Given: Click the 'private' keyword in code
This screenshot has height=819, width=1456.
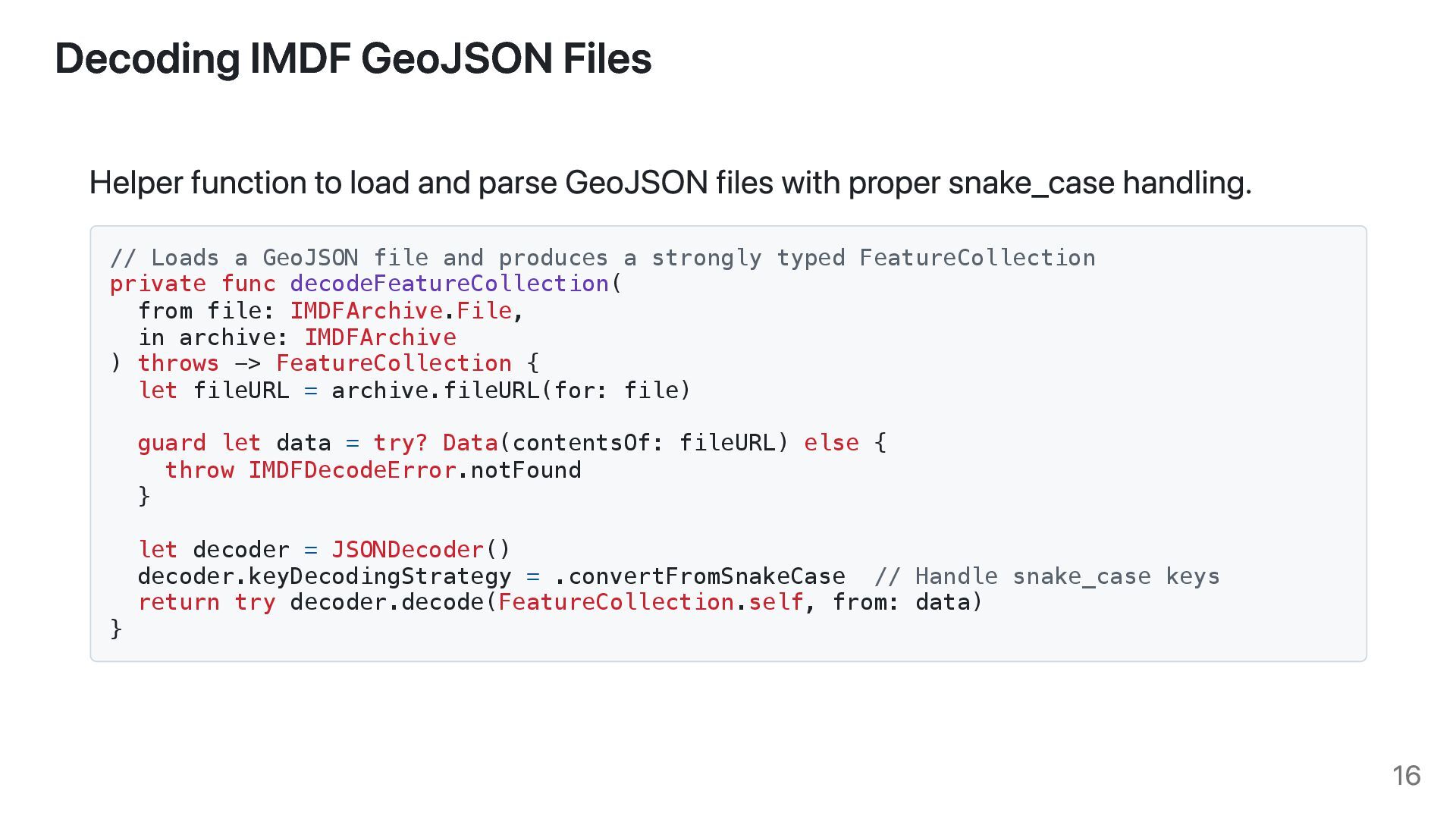Looking at the screenshot, I should pos(158,284).
